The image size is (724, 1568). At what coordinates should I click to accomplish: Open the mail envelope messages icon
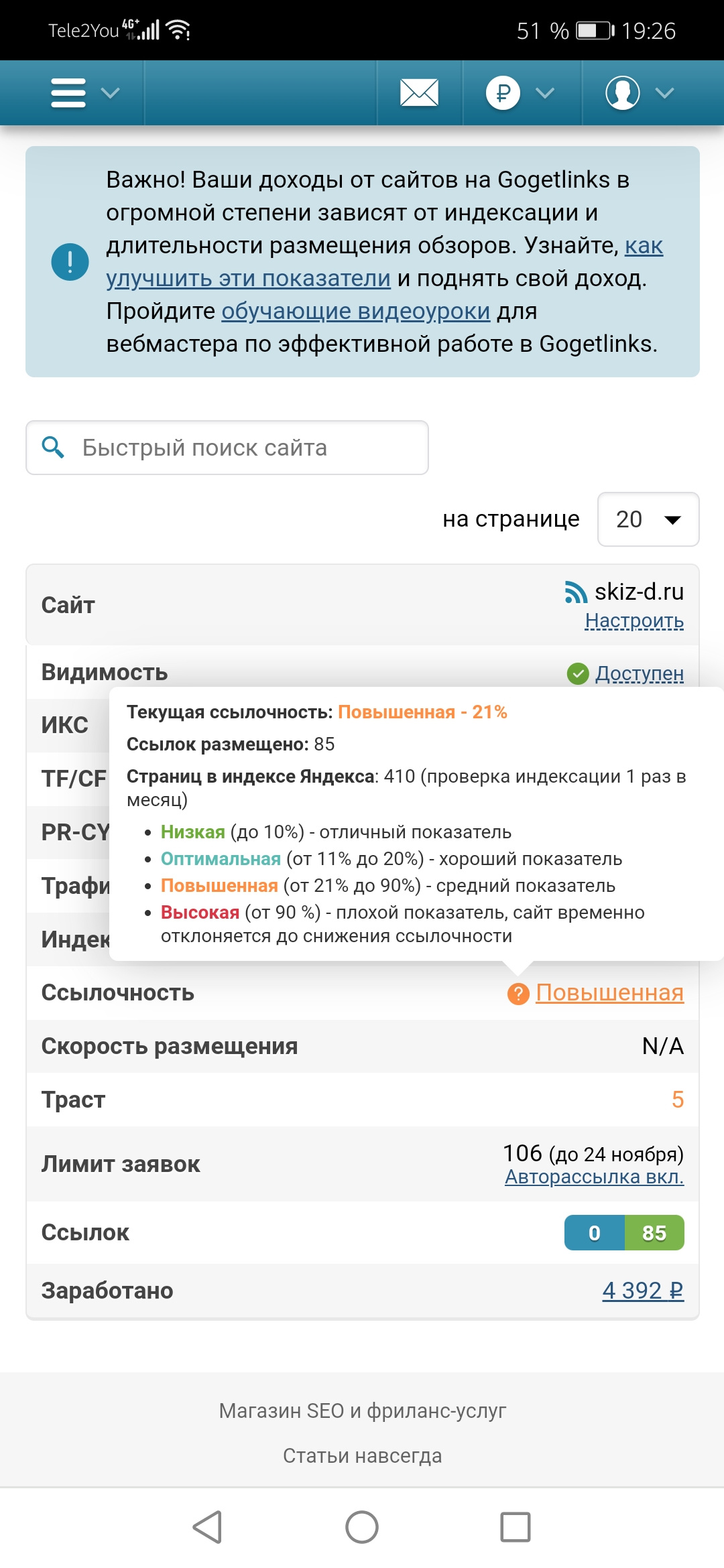click(x=419, y=92)
